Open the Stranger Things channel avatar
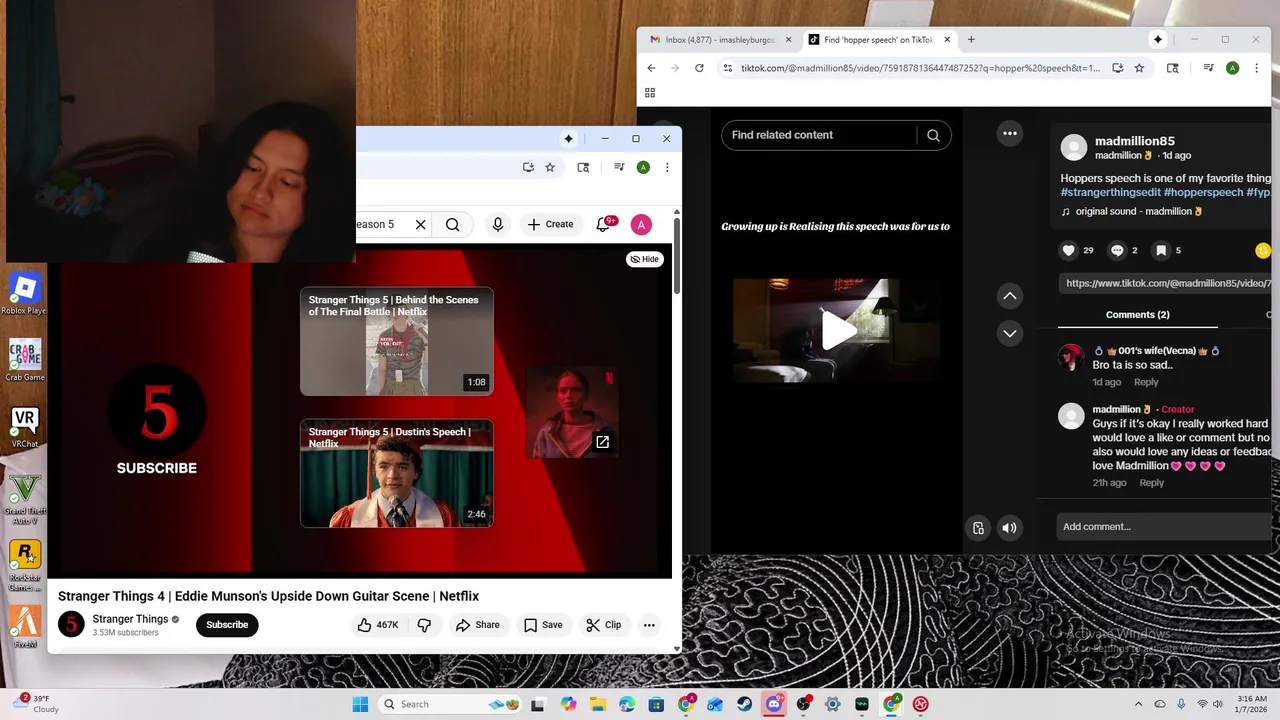This screenshot has height=720, width=1280. point(71,625)
